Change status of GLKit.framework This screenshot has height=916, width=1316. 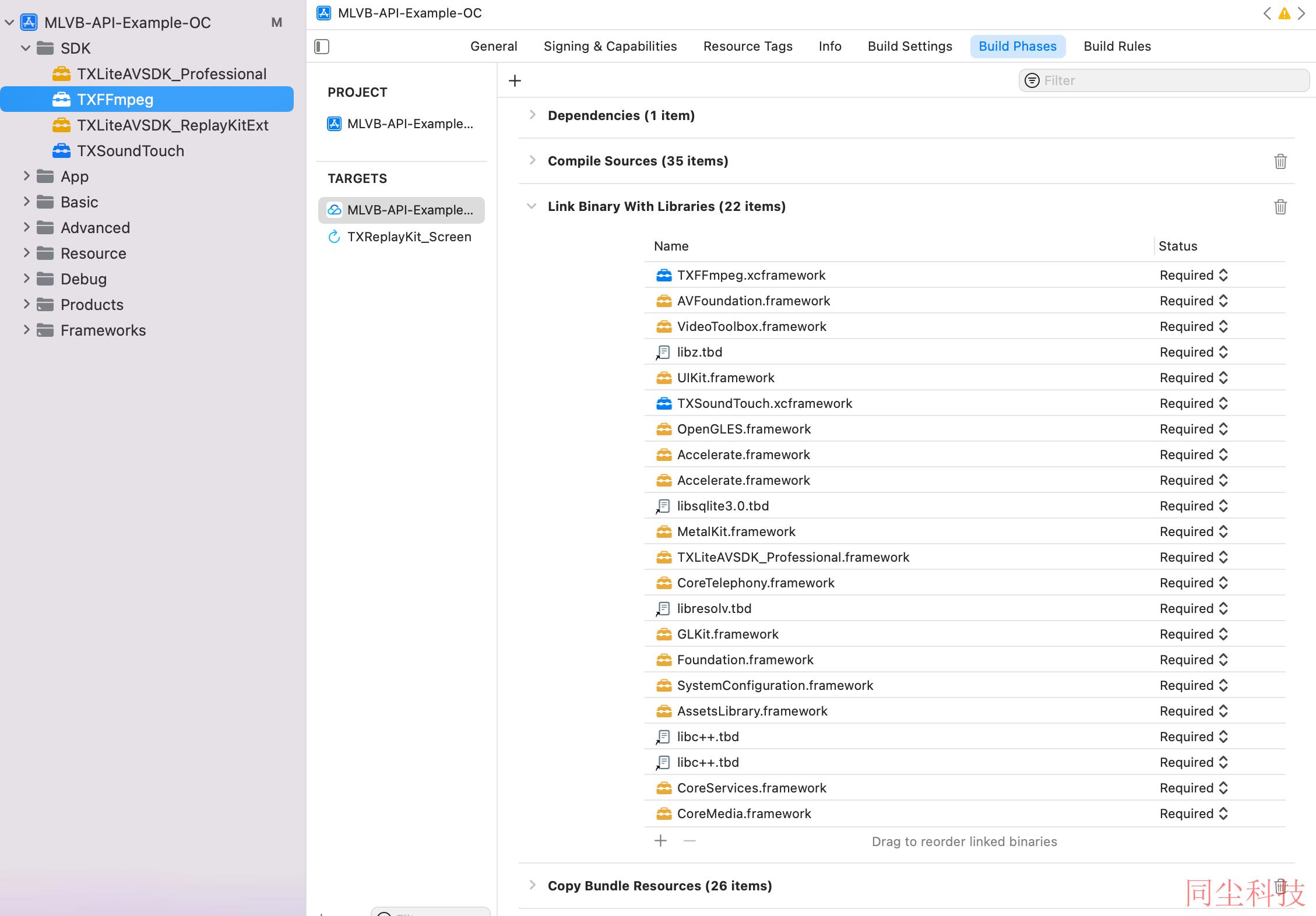(1194, 634)
